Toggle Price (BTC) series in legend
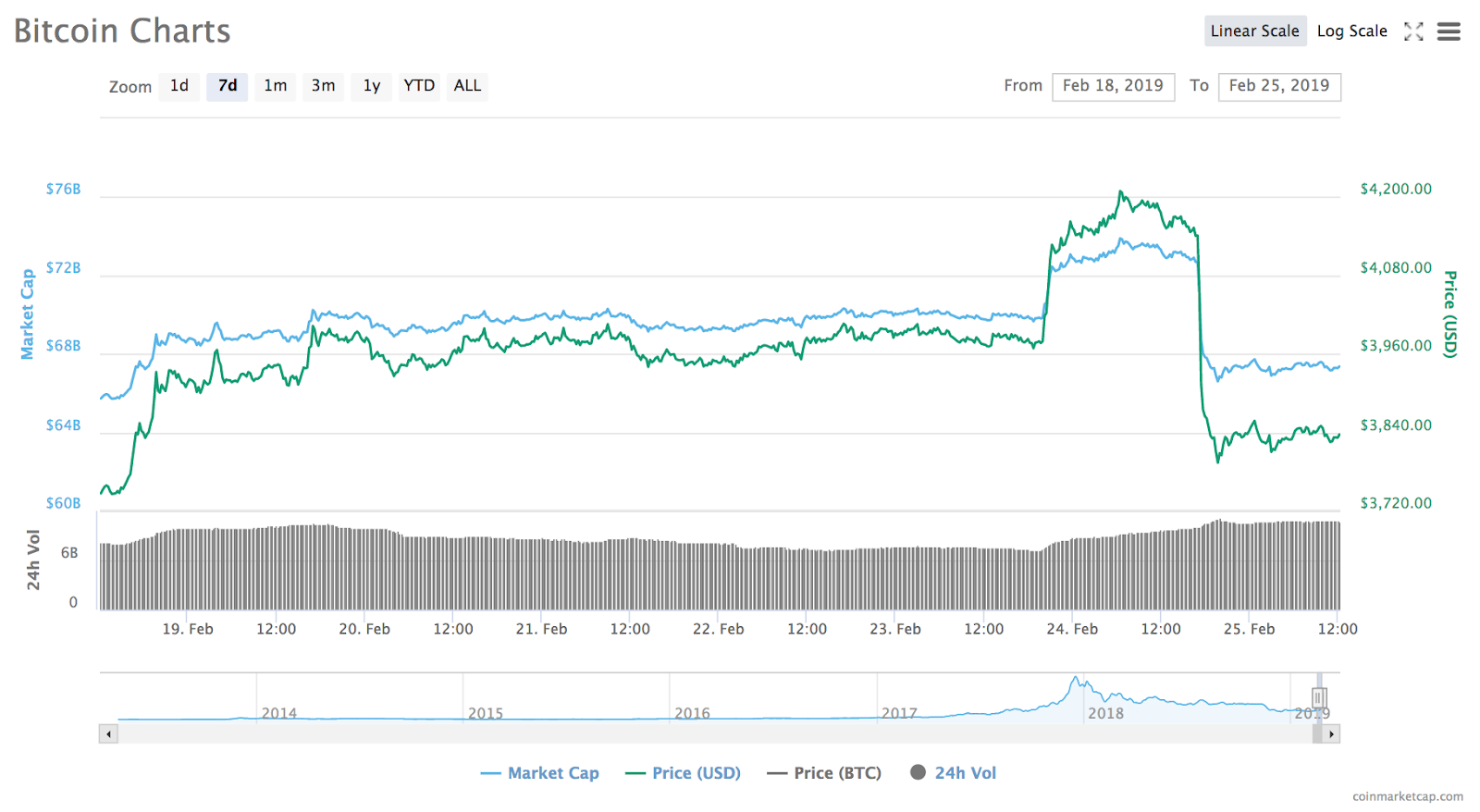The image size is (1480, 812). pos(824,773)
